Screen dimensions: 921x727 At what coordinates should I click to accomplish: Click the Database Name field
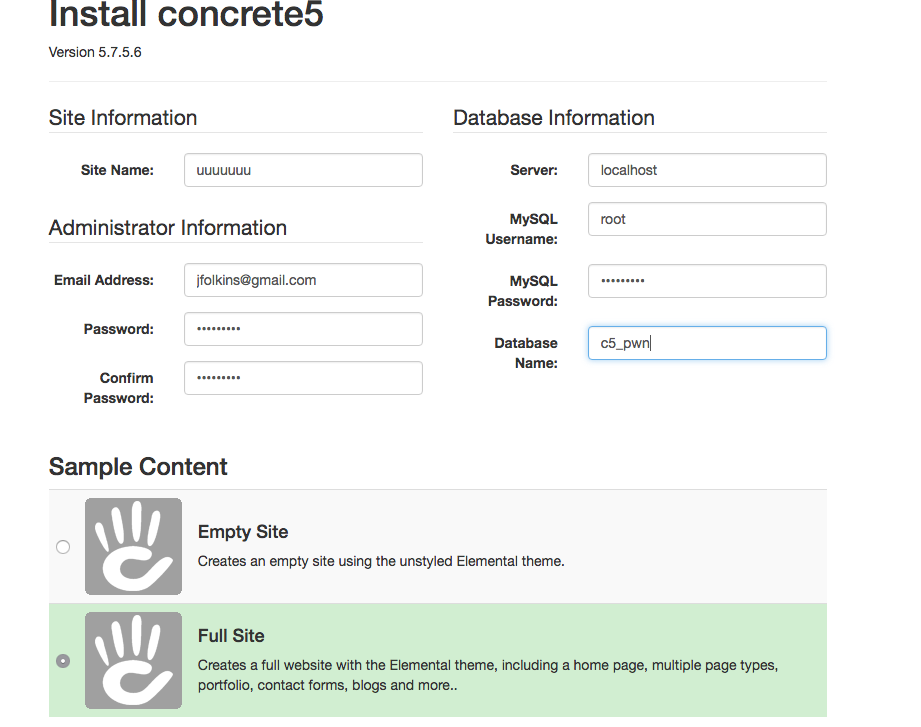(707, 343)
